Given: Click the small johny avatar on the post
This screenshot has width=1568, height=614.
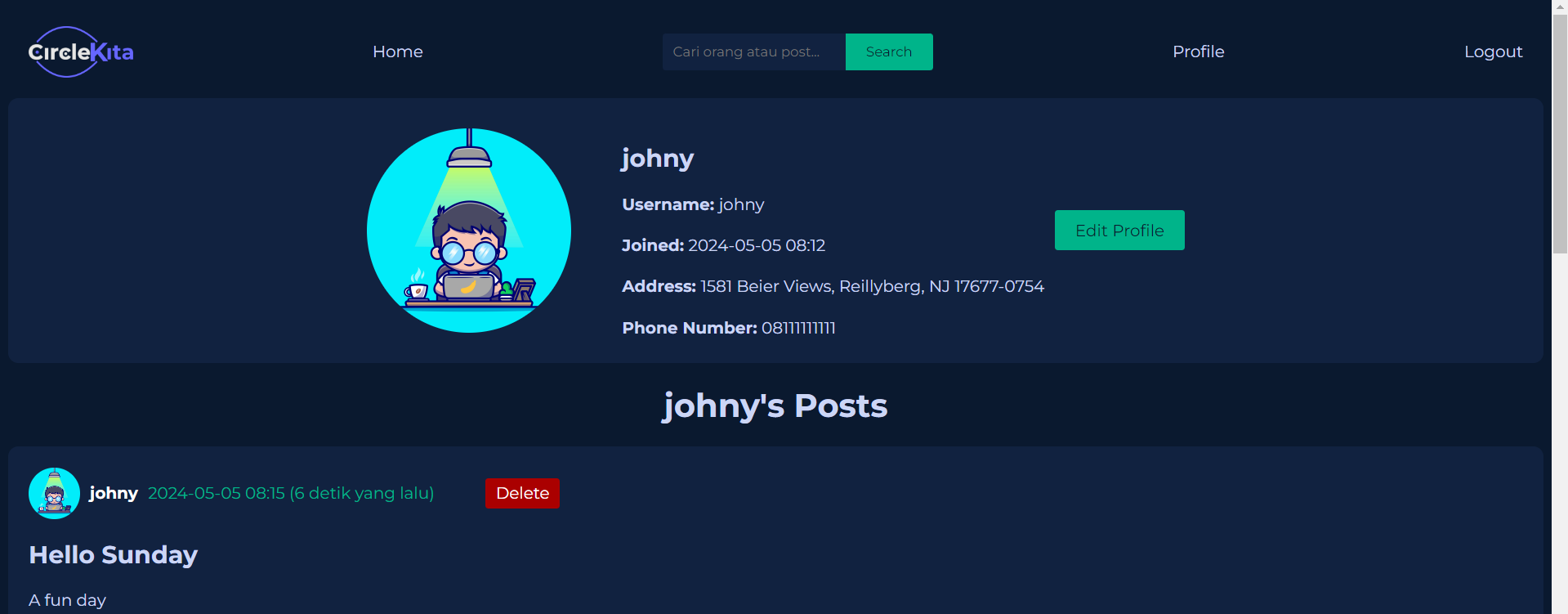Looking at the screenshot, I should pos(54,493).
